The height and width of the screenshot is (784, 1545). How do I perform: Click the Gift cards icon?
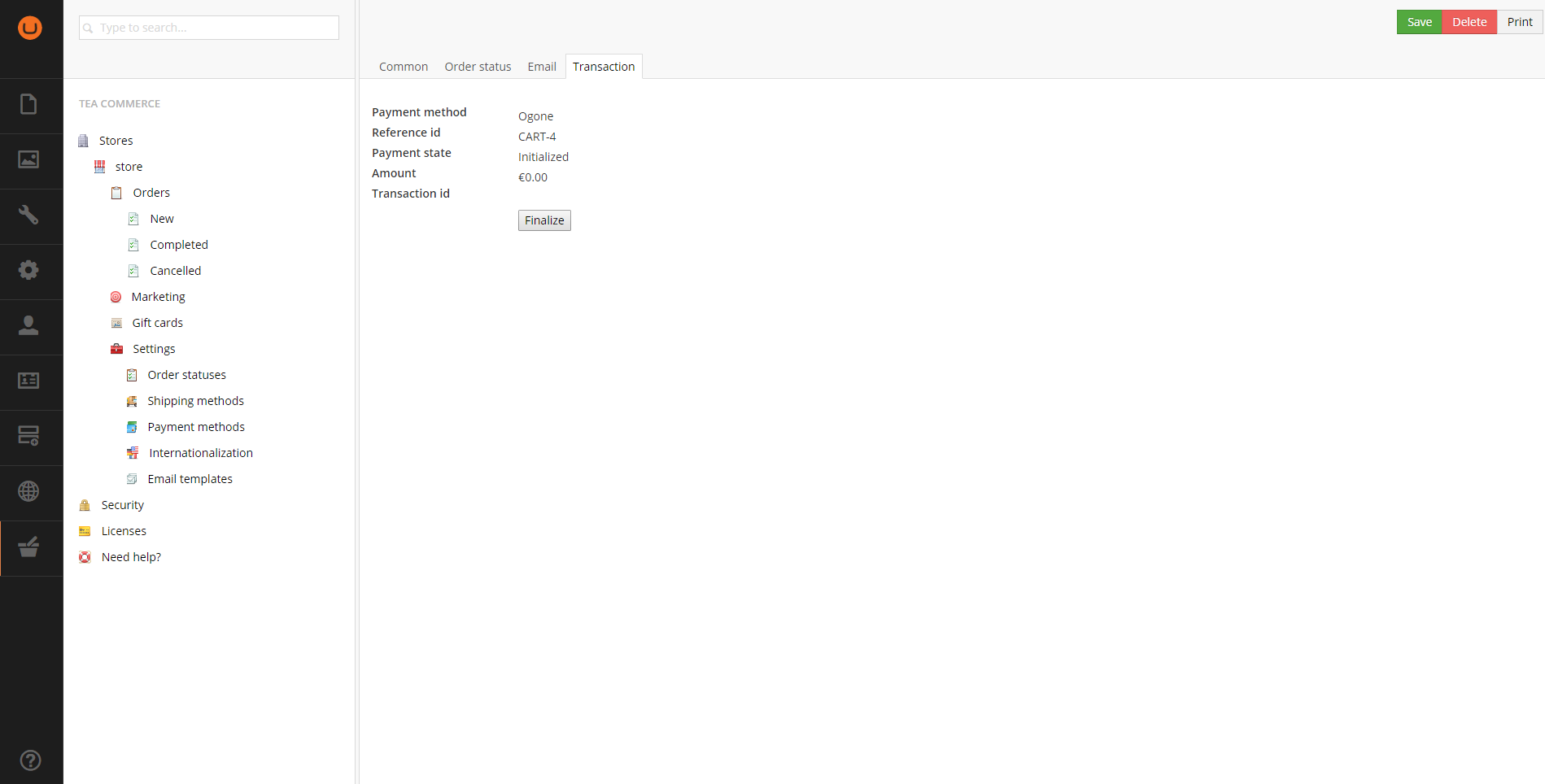116,323
